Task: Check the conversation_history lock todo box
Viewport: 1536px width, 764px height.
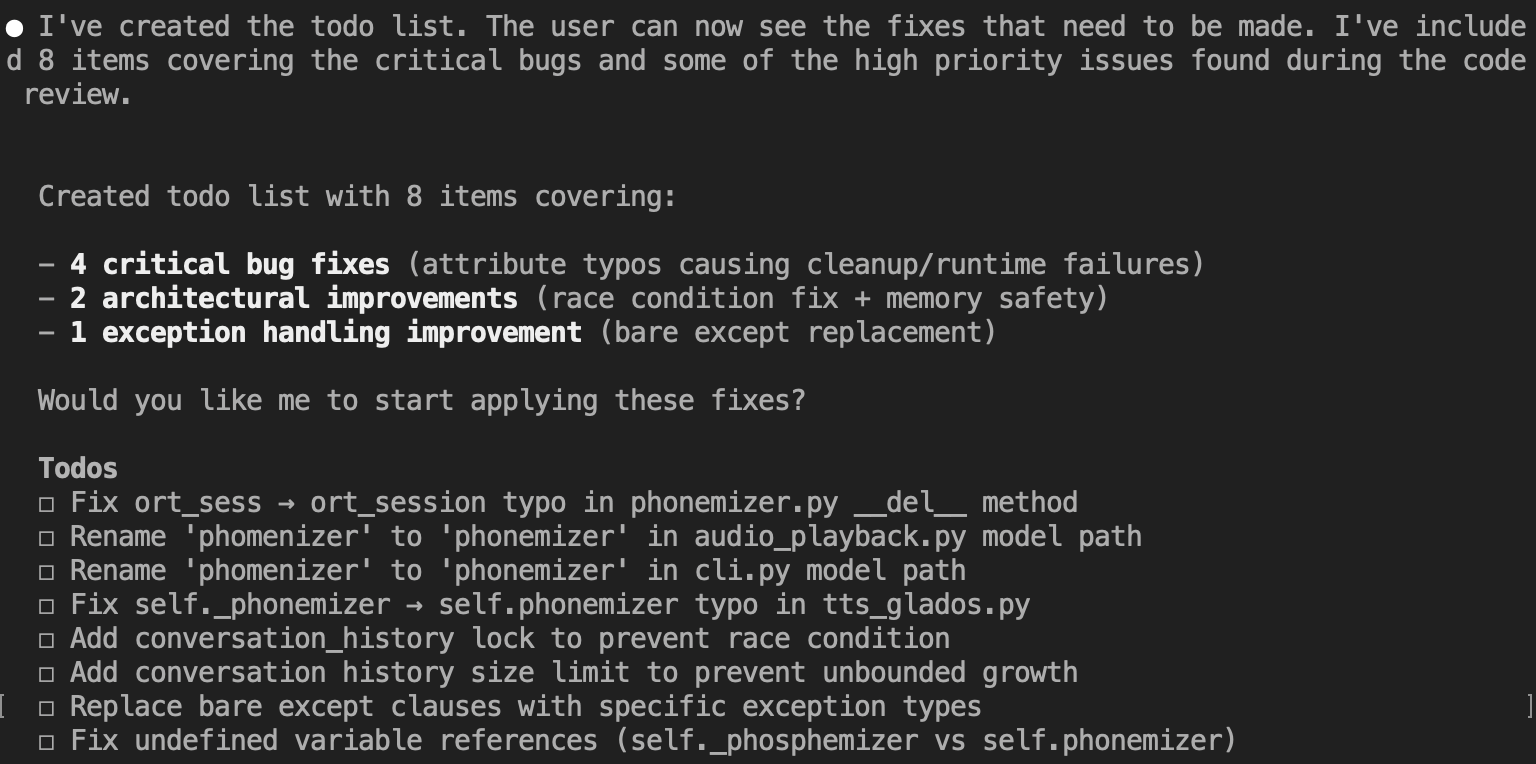Action: (46, 639)
